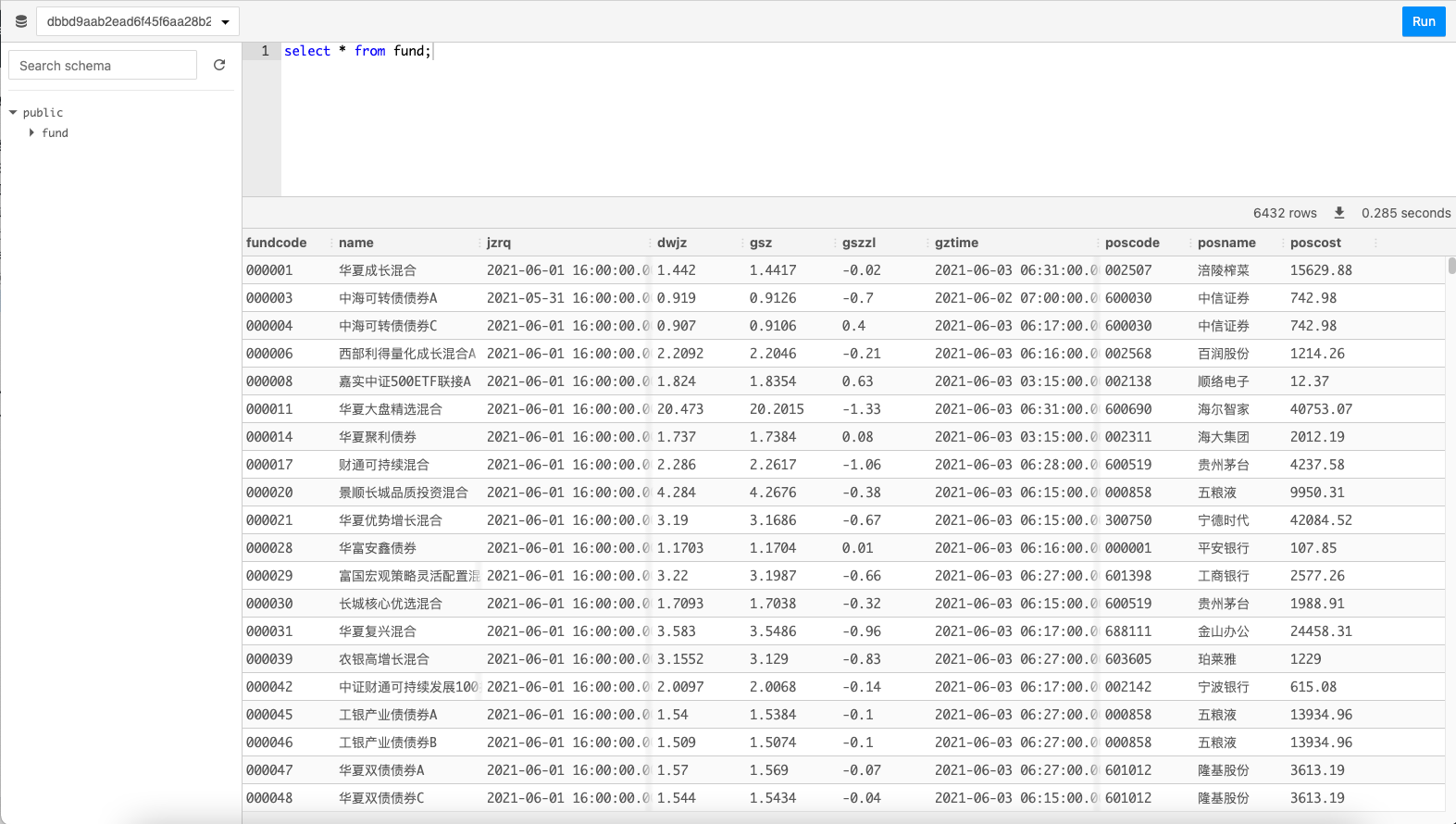Select the dwjz cell 20.473
Screen dimensions: 1456x824
coord(680,409)
